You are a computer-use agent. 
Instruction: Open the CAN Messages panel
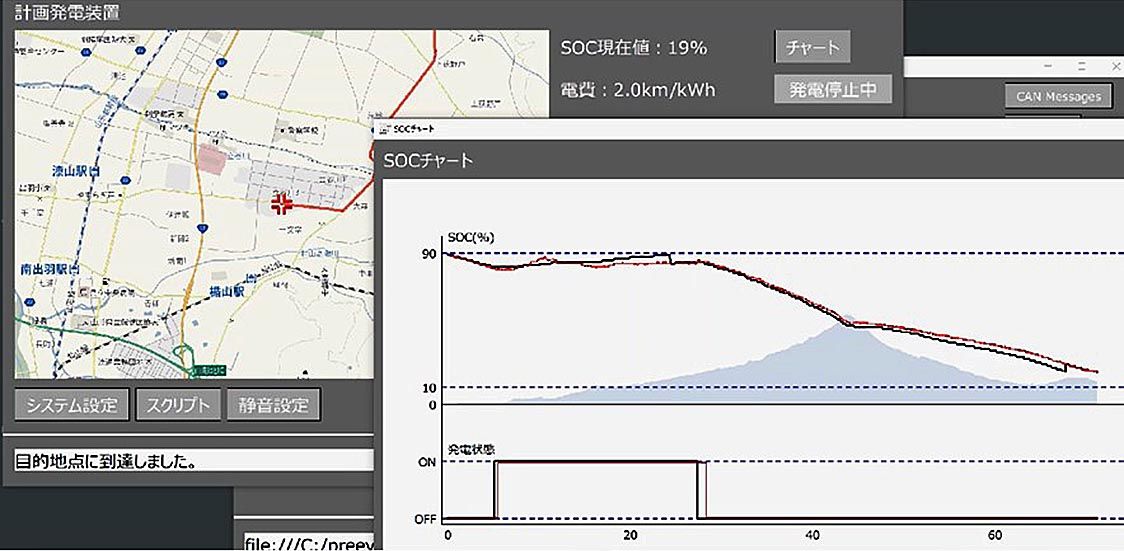tap(1058, 96)
